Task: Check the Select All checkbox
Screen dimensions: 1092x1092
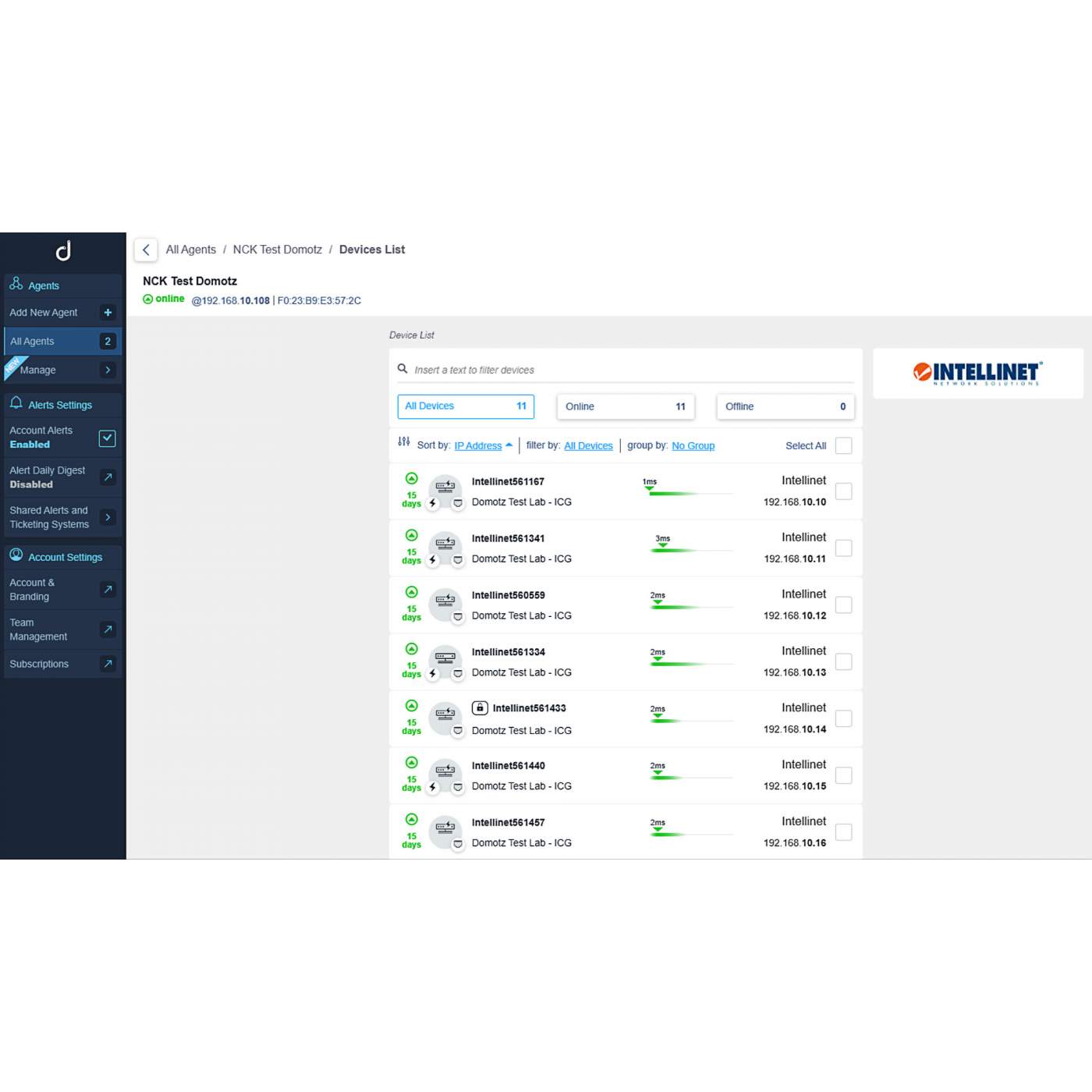Action: coord(843,445)
